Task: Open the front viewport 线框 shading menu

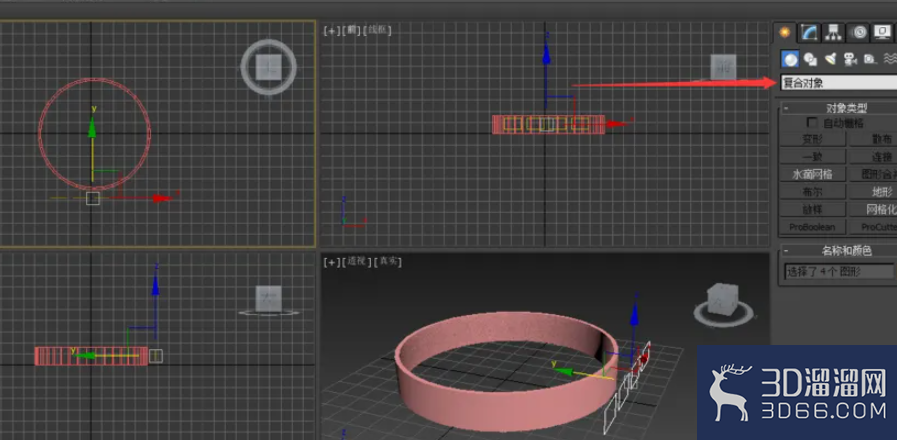Action: (378, 31)
